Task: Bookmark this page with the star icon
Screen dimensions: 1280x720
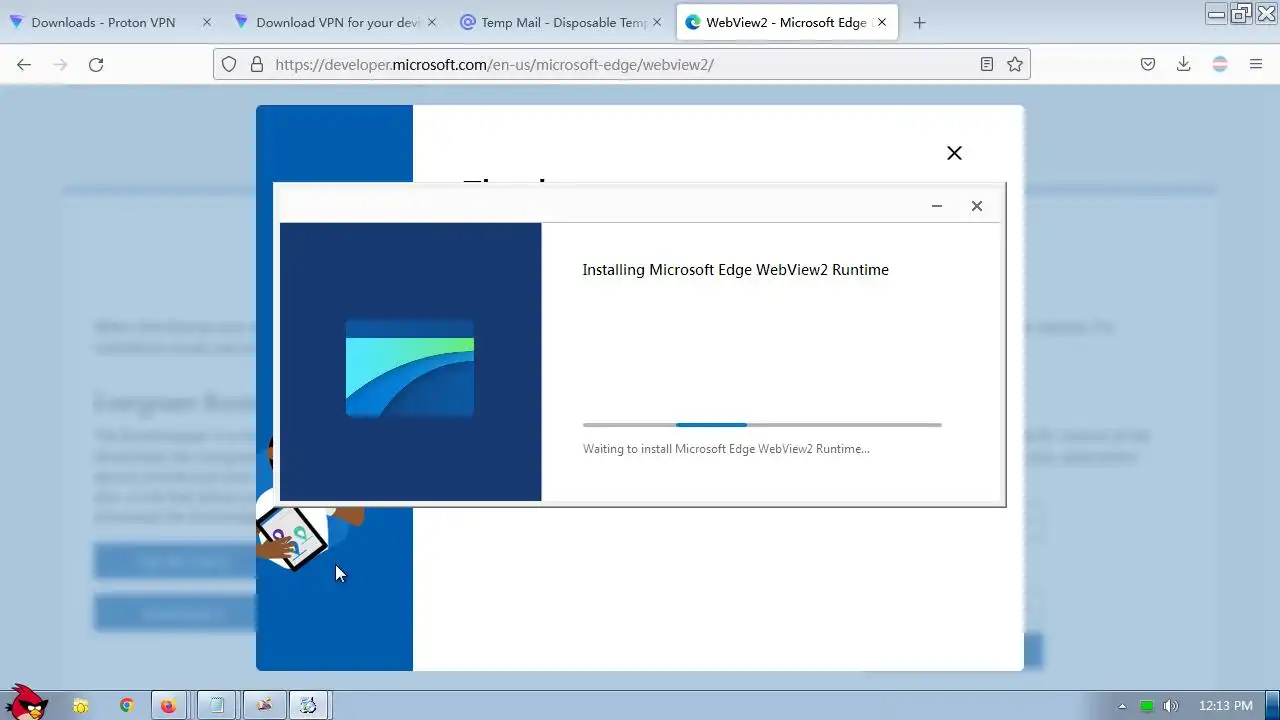Action: pos(1015,64)
